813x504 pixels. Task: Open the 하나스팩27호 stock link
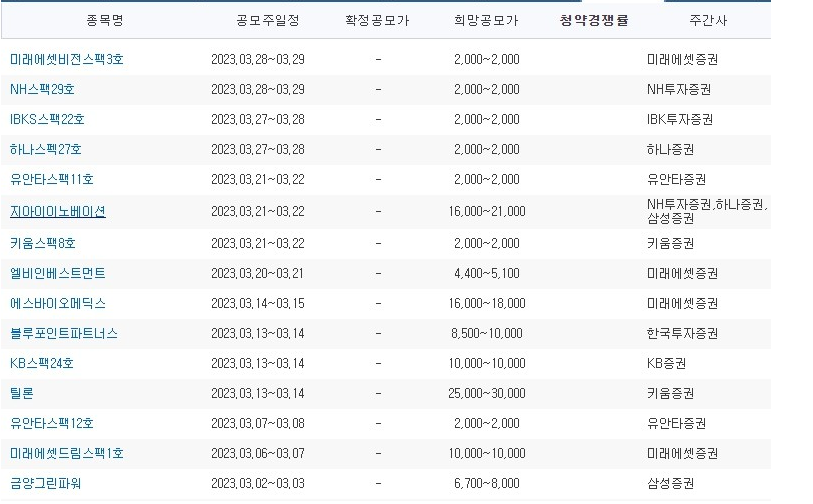[46, 150]
